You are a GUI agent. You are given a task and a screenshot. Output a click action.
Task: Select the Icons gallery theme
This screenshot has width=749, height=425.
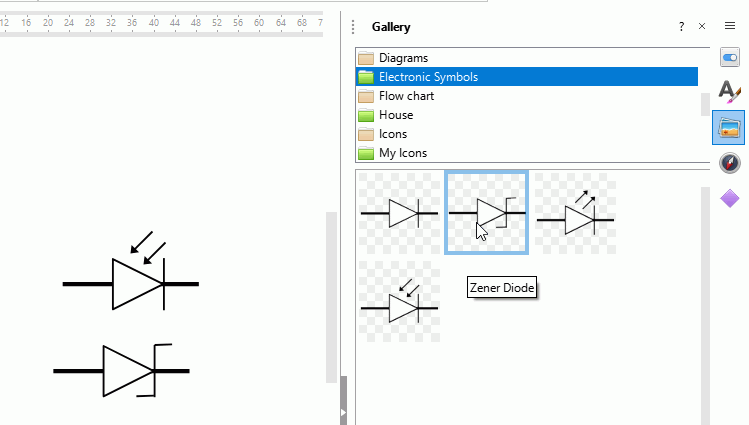[392, 134]
